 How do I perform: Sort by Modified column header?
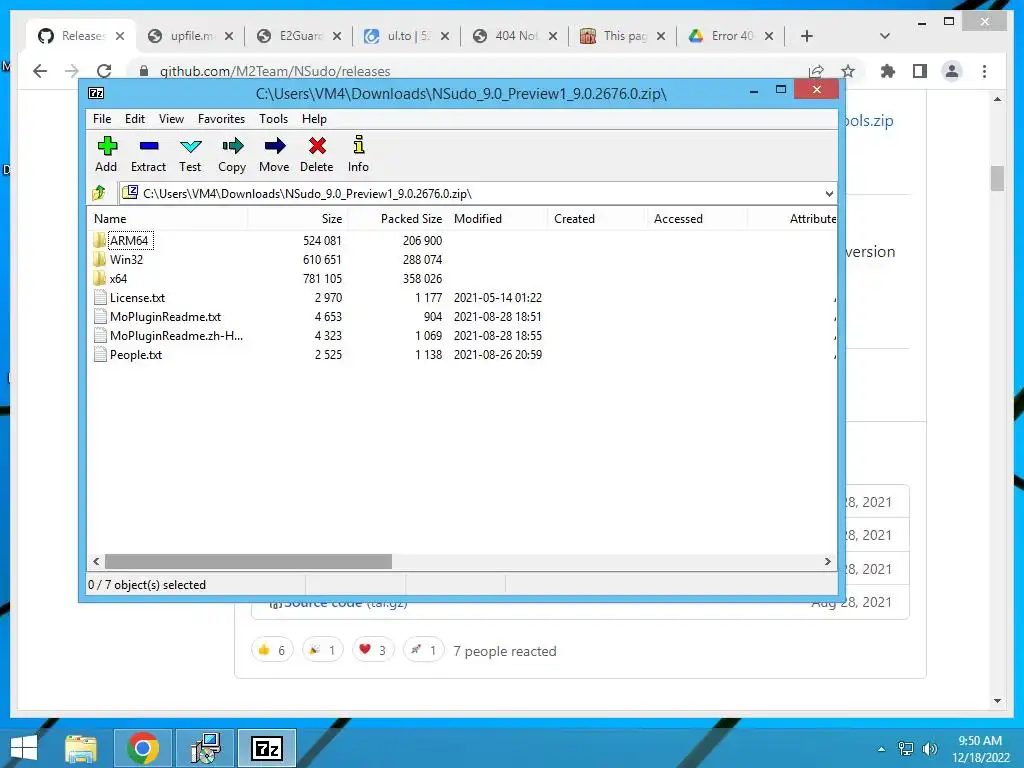click(x=498, y=219)
